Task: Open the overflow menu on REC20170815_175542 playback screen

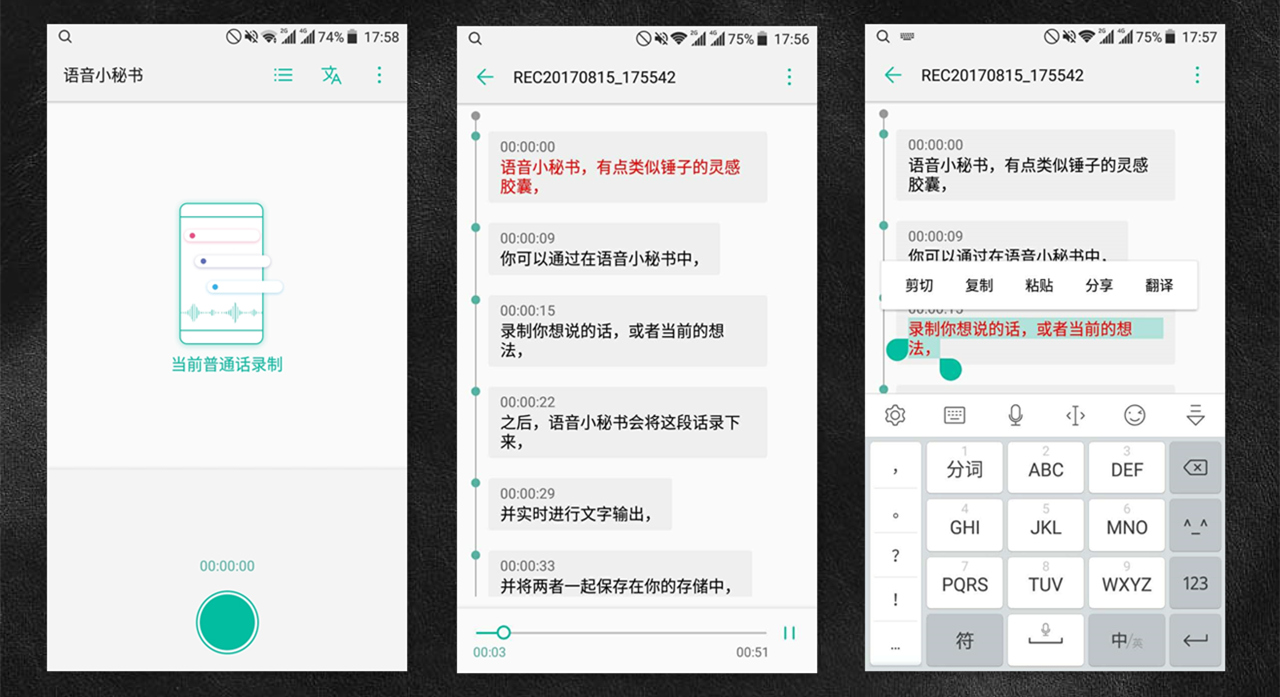Action: pos(789,76)
